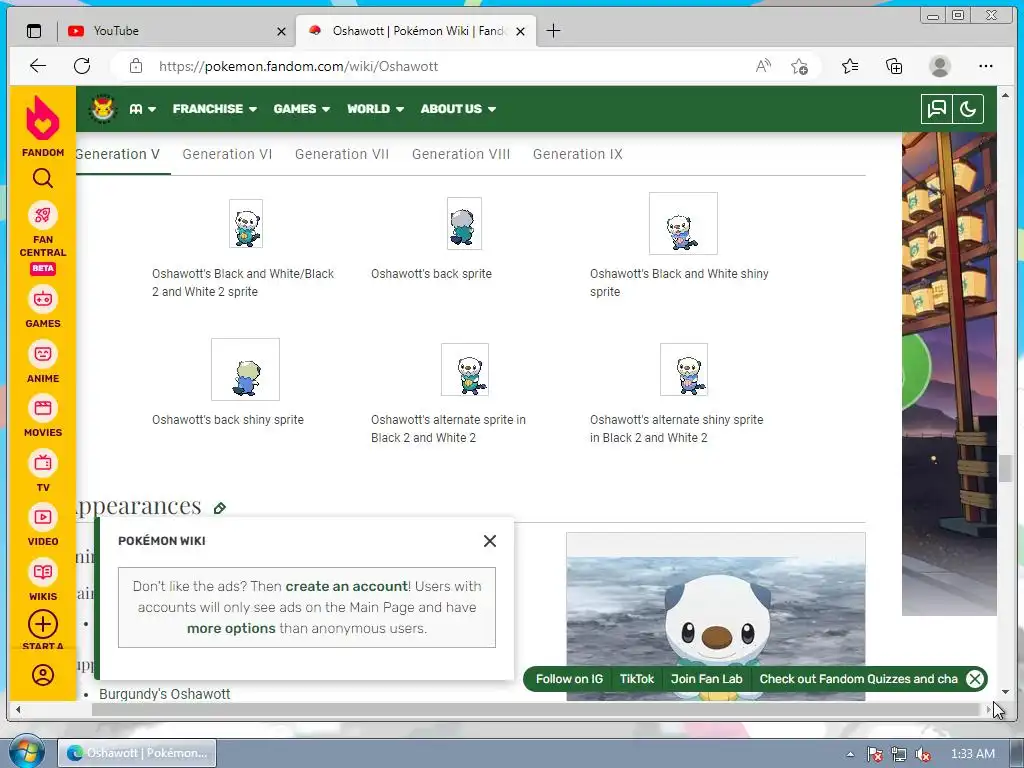Select the Generation V sprite tab
This screenshot has width=1024, height=768.
(x=118, y=154)
